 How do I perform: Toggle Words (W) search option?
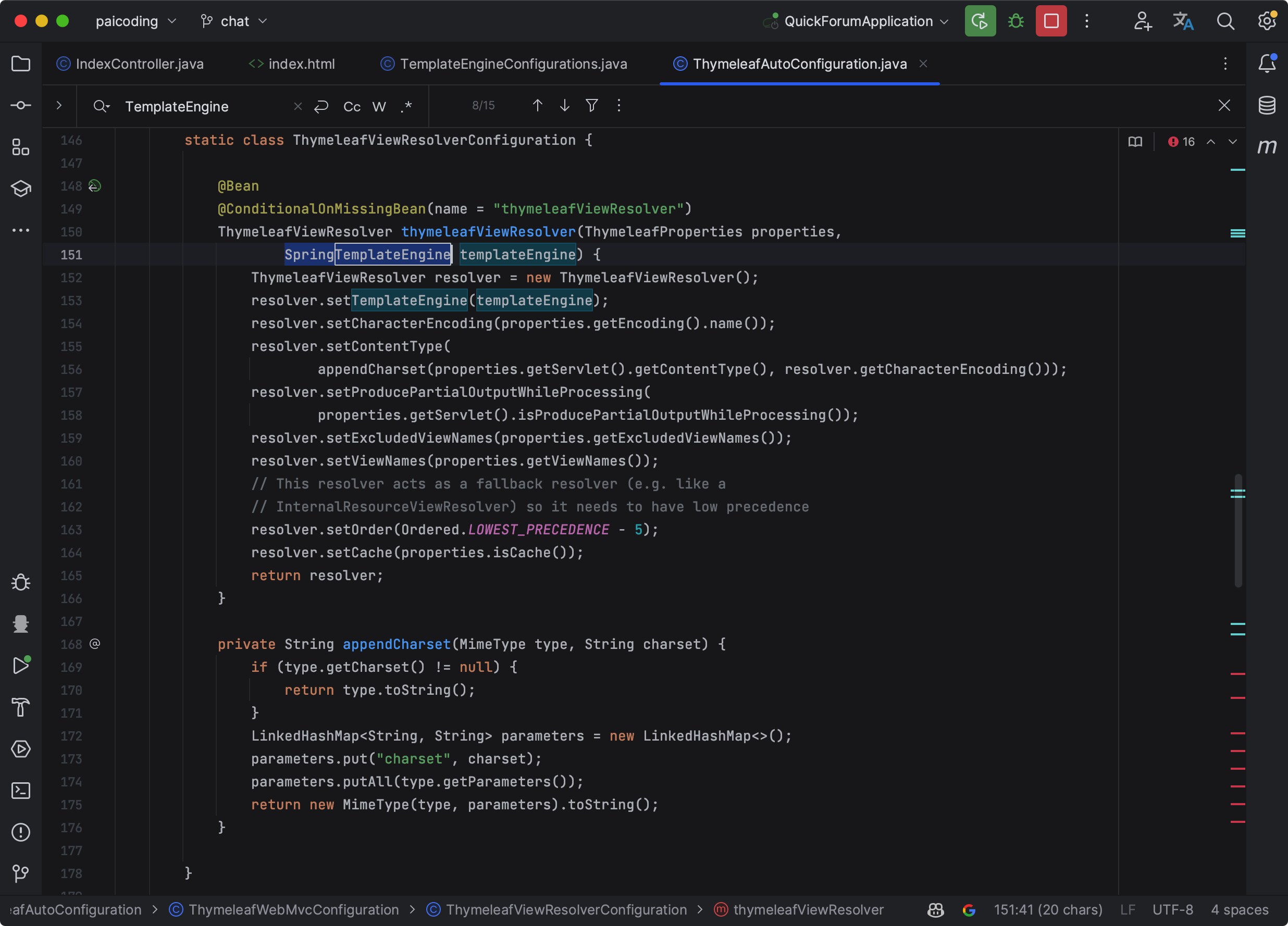click(x=379, y=107)
